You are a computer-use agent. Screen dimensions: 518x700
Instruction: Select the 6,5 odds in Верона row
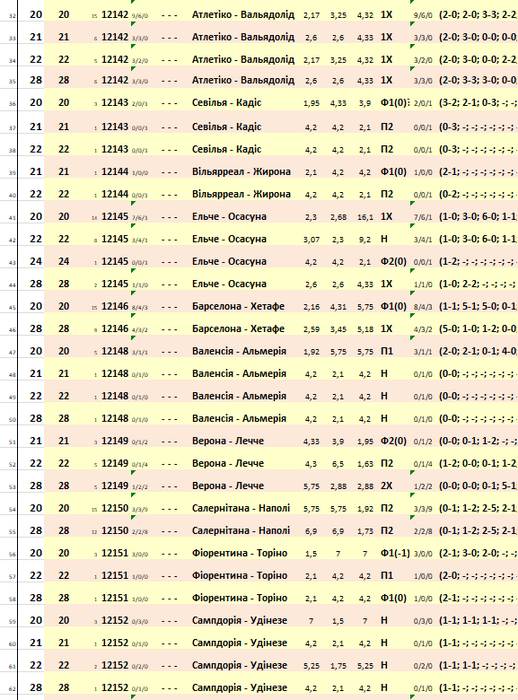point(338,464)
